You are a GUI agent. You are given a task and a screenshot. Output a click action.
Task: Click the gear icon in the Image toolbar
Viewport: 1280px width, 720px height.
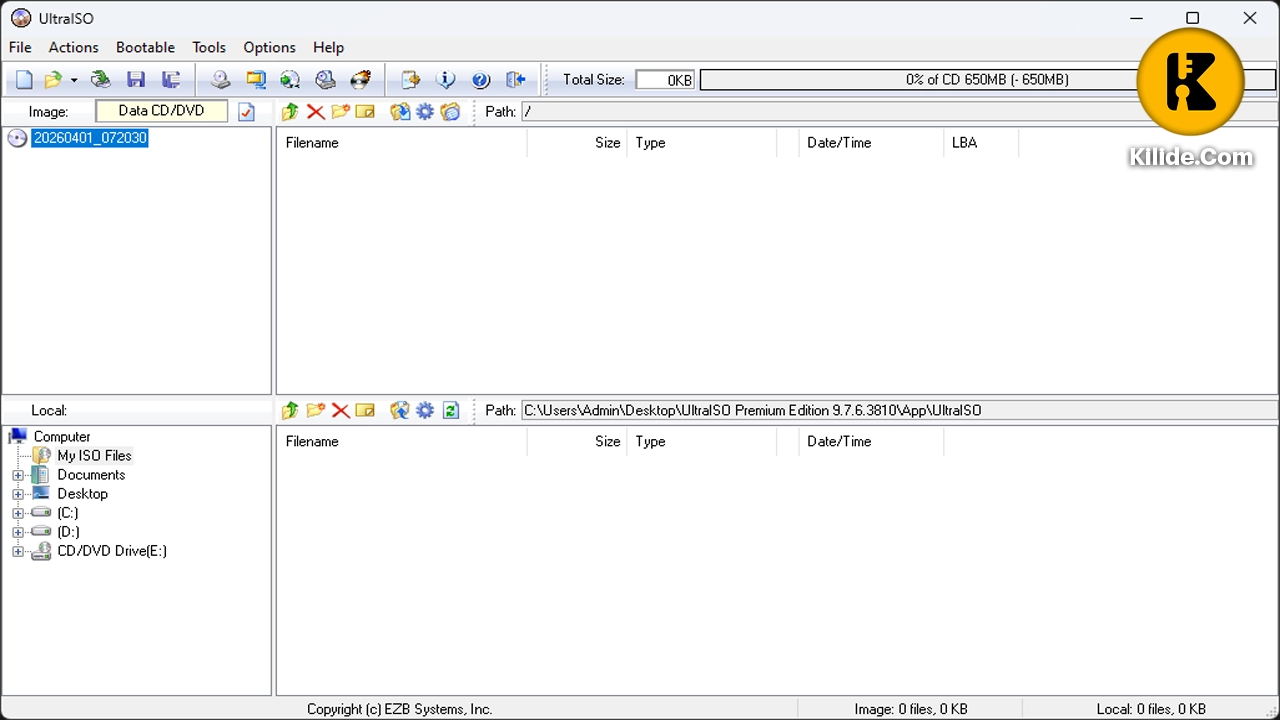[x=425, y=112]
